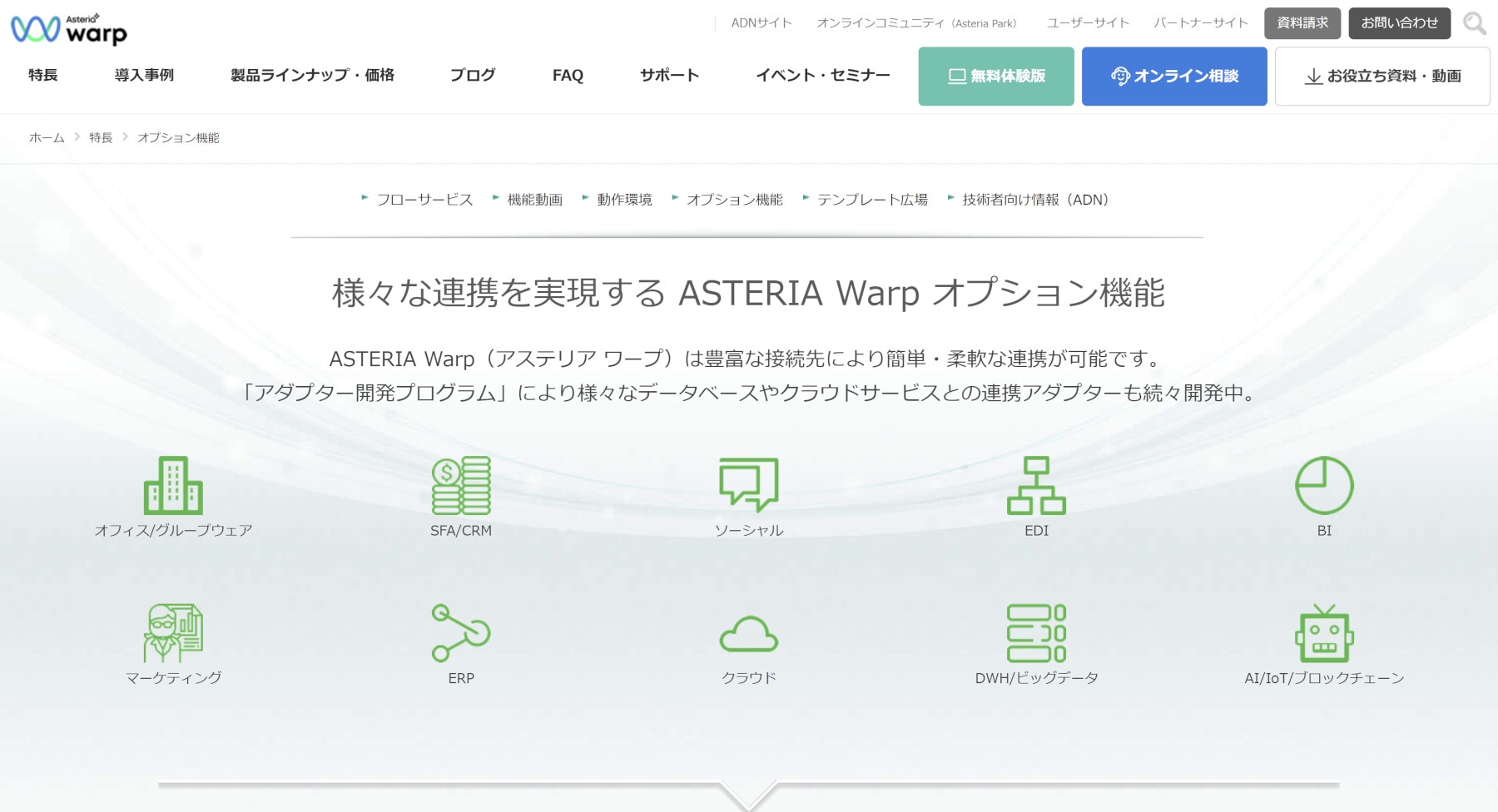This screenshot has width=1498, height=812.
Task: Select the BI pie chart icon
Action: tap(1324, 486)
